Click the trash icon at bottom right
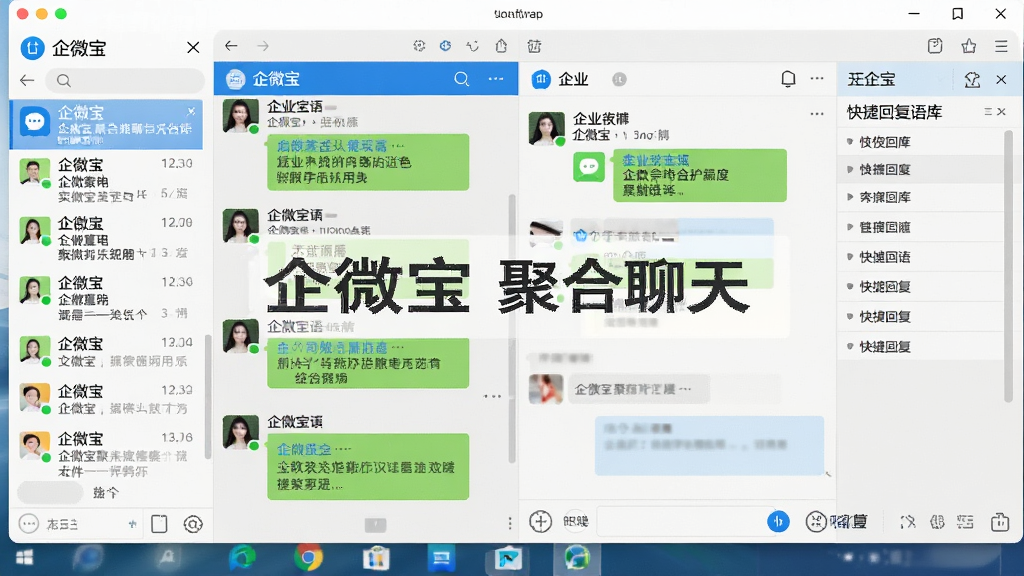Screen dimensions: 1024x576 click(x=1000, y=521)
